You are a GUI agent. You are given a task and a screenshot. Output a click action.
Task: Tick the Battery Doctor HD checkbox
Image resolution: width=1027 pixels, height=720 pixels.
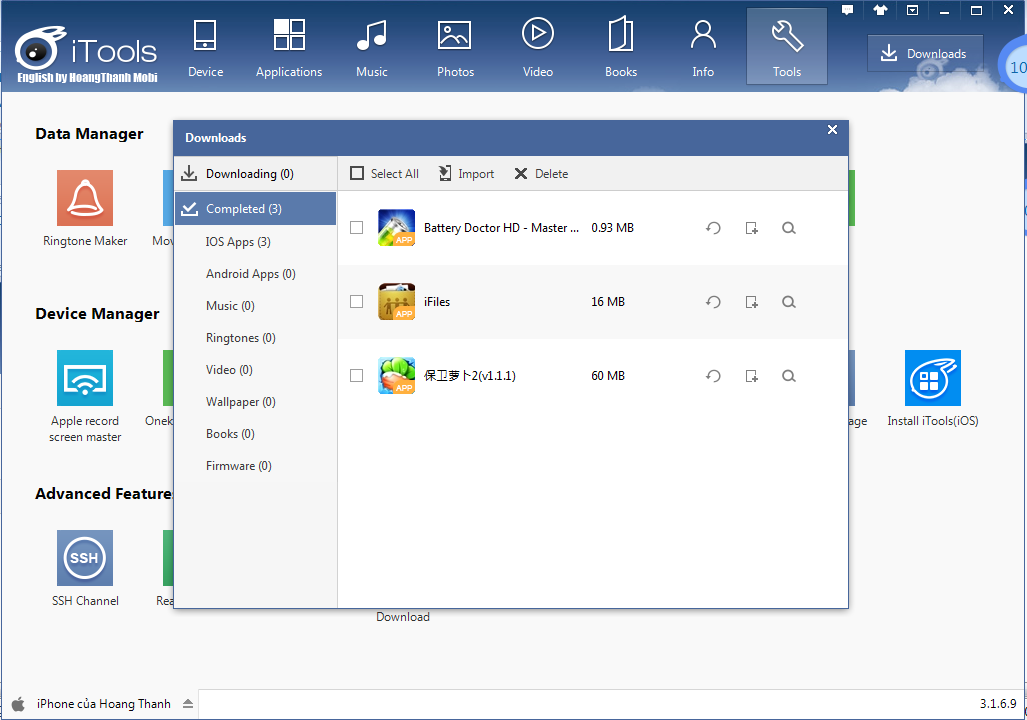356,227
